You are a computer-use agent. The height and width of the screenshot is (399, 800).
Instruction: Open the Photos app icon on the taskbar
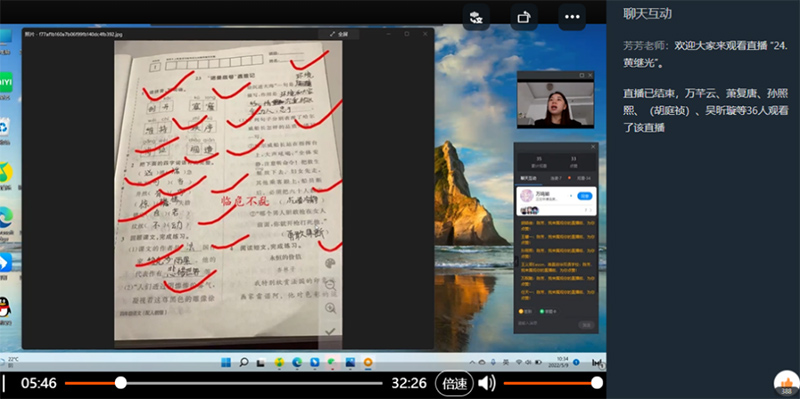click(350, 362)
